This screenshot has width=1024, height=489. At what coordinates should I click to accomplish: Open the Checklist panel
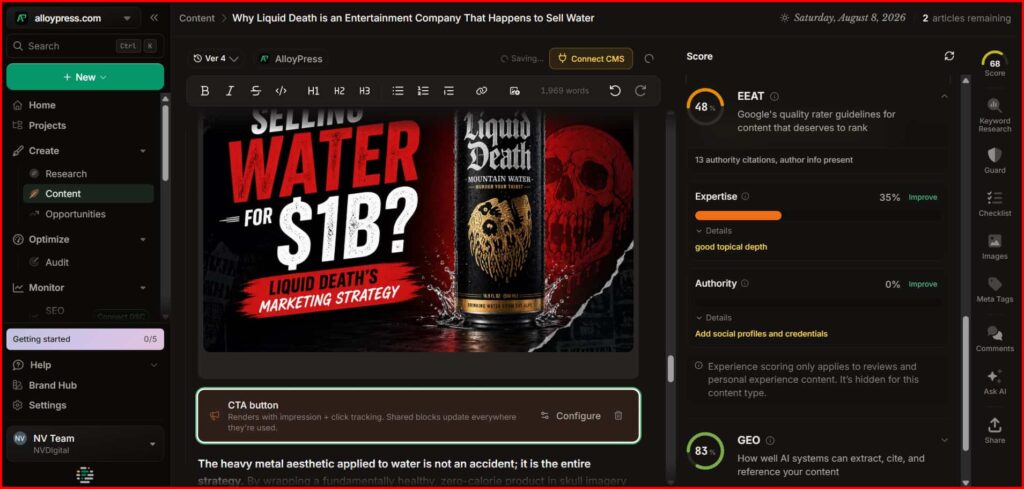pyautogui.click(x=995, y=204)
